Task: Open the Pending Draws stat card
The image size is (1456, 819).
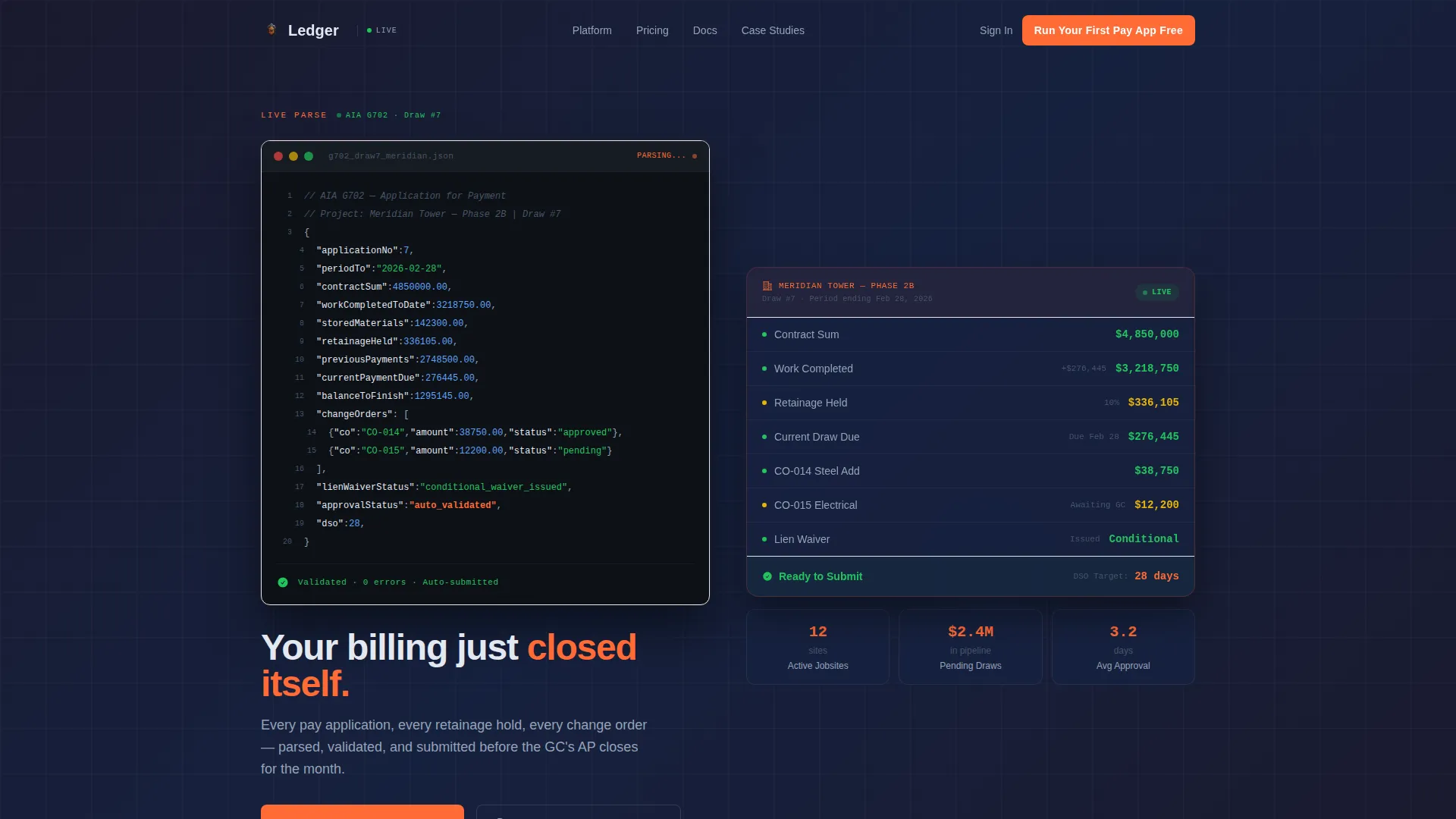Action: coord(971,647)
